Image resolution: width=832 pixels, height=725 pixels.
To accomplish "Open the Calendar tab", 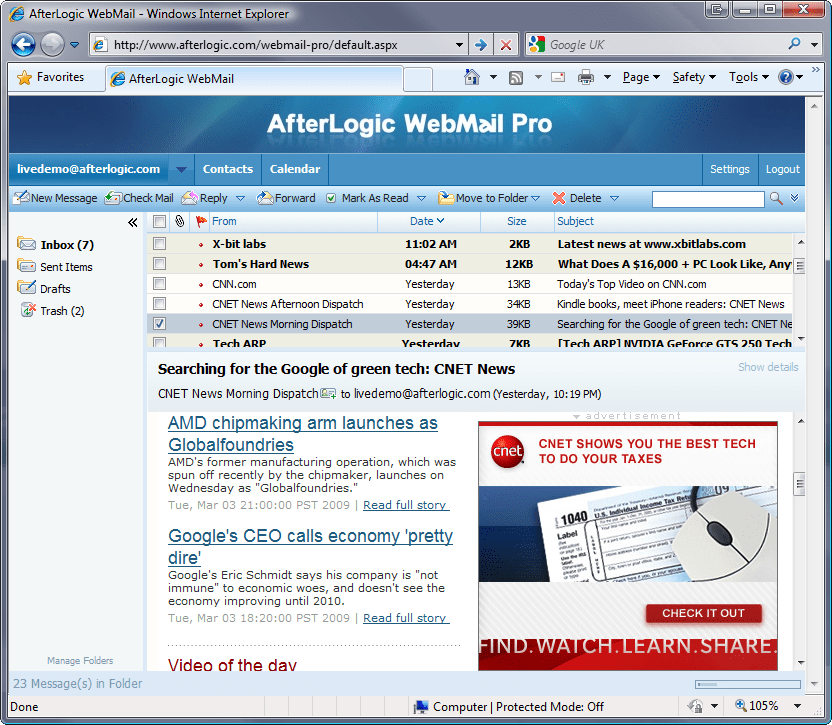I will click(294, 169).
